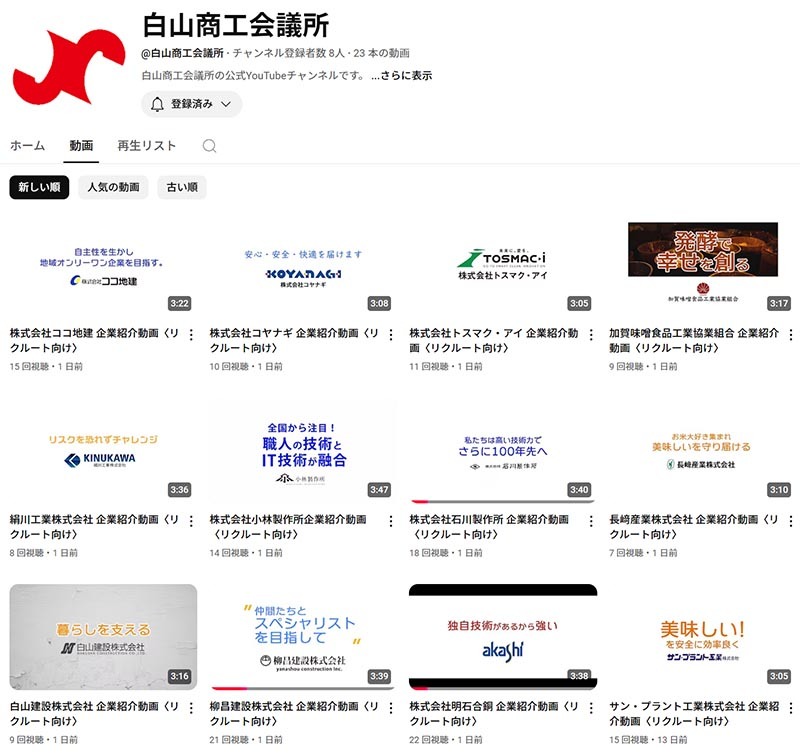This screenshot has height=753, width=800.
Task: Expand channel description with さらに表示
Action: click(x=401, y=75)
